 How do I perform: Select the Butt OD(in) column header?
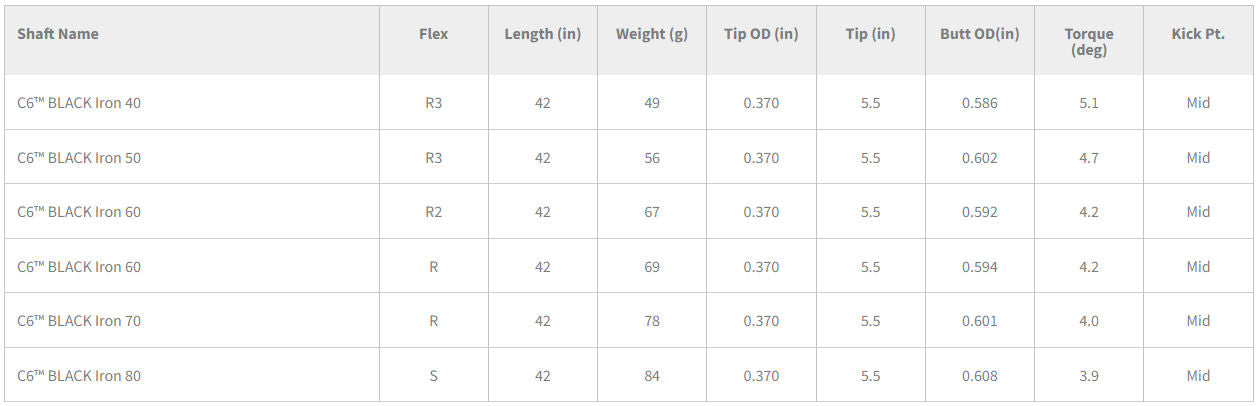tap(979, 34)
